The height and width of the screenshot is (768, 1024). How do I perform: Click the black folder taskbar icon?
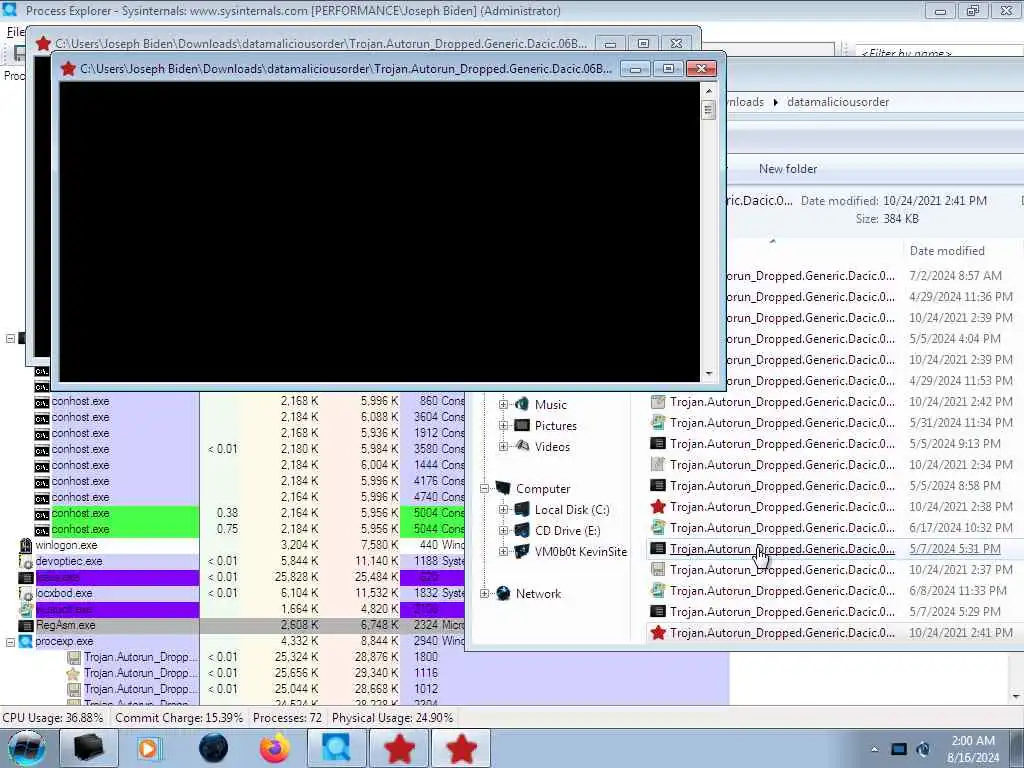pos(88,748)
